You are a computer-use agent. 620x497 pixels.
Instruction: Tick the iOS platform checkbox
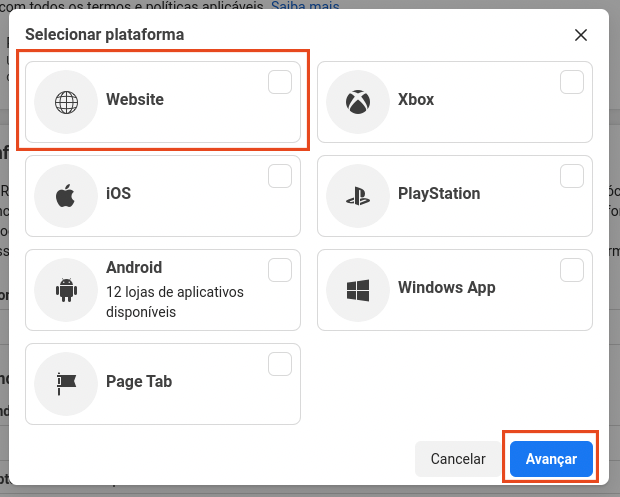click(280, 176)
